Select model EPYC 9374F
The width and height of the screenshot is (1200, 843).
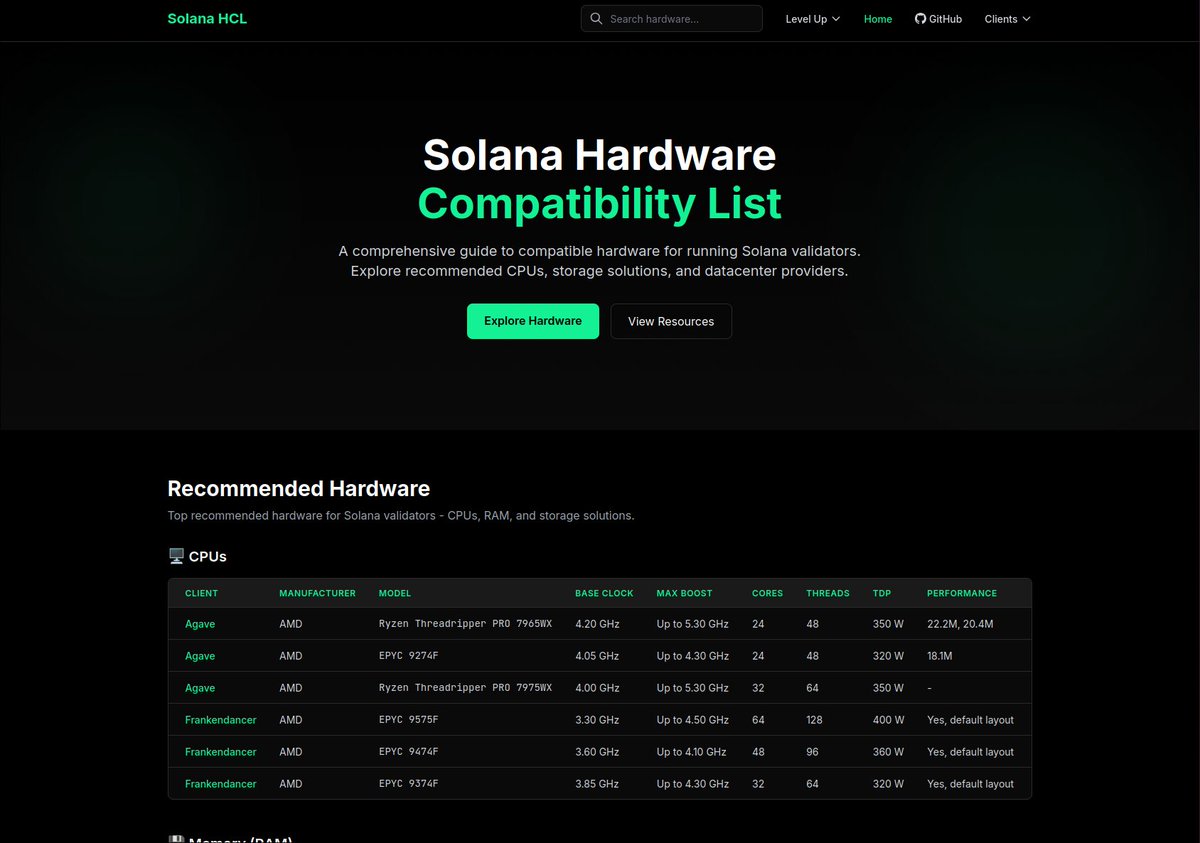[x=408, y=784]
